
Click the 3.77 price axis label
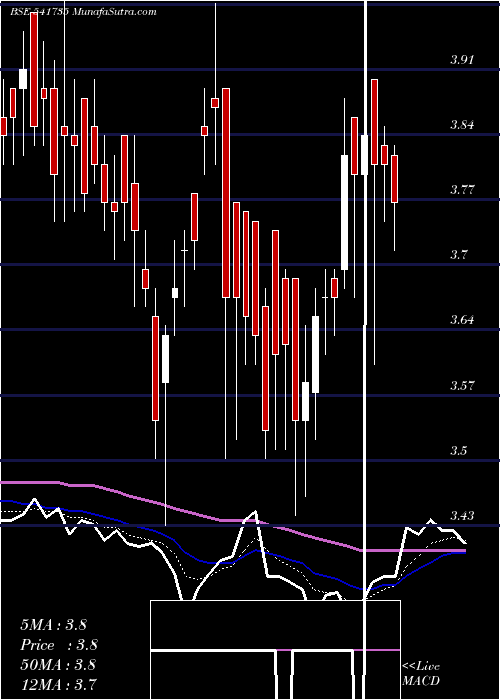[462, 190]
